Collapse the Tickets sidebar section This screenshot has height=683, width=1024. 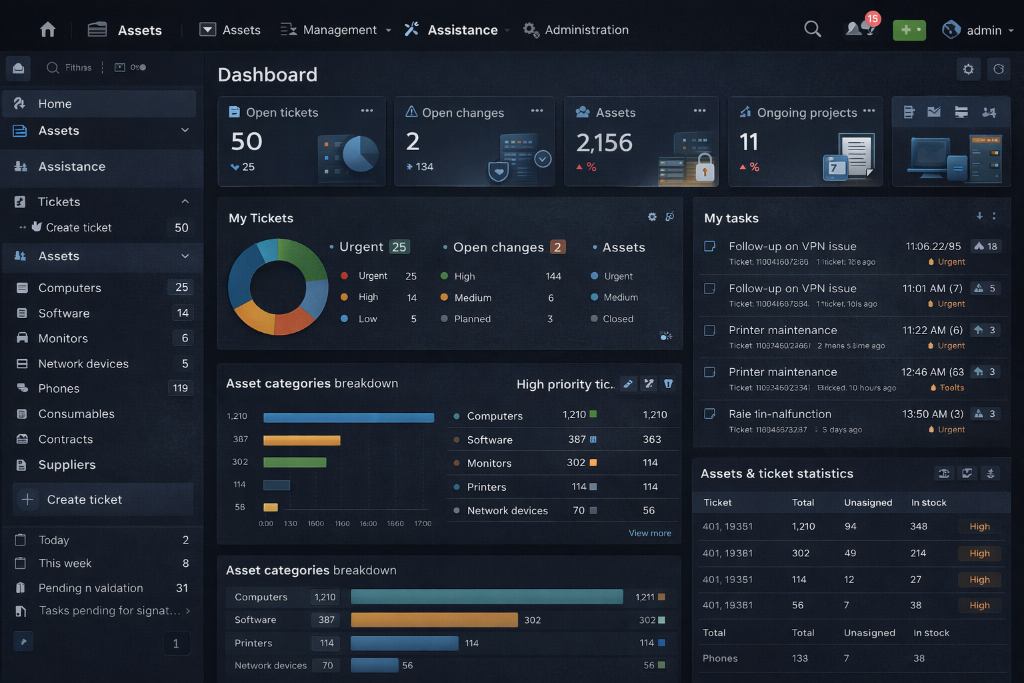coord(185,202)
